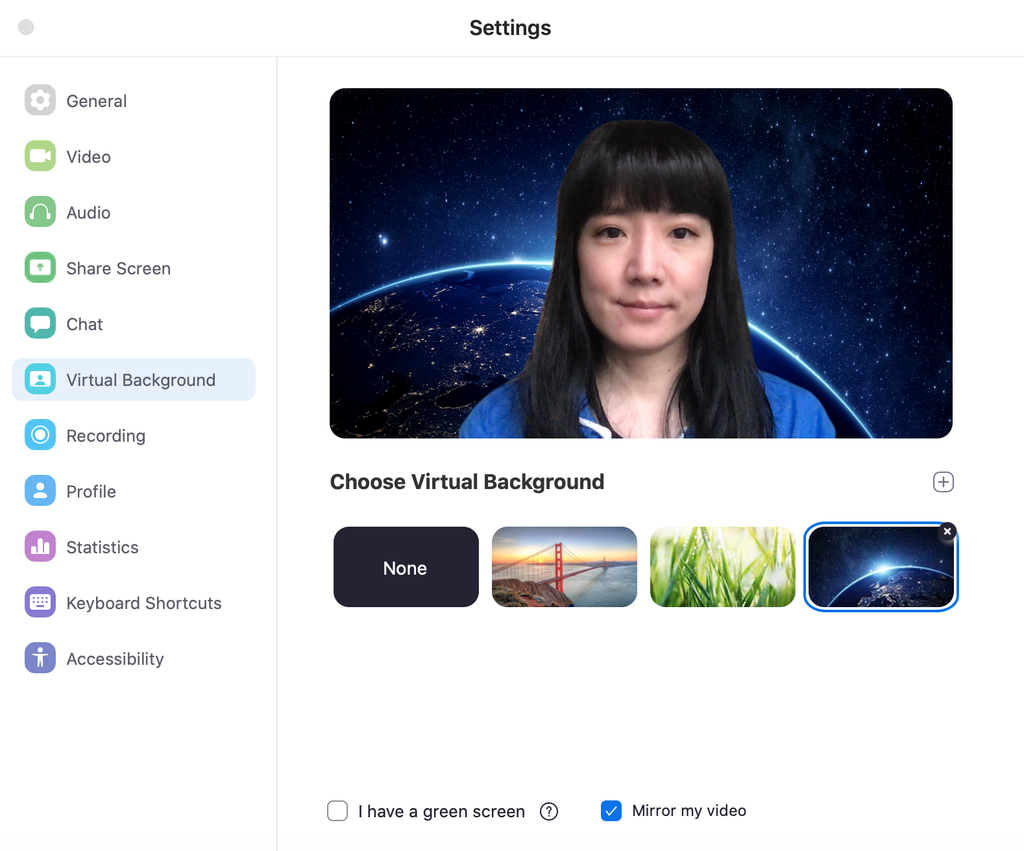The width and height of the screenshot is (1024, 851).
Task: Open the Keyboard Shortcuts section
Action: point(143,603)
